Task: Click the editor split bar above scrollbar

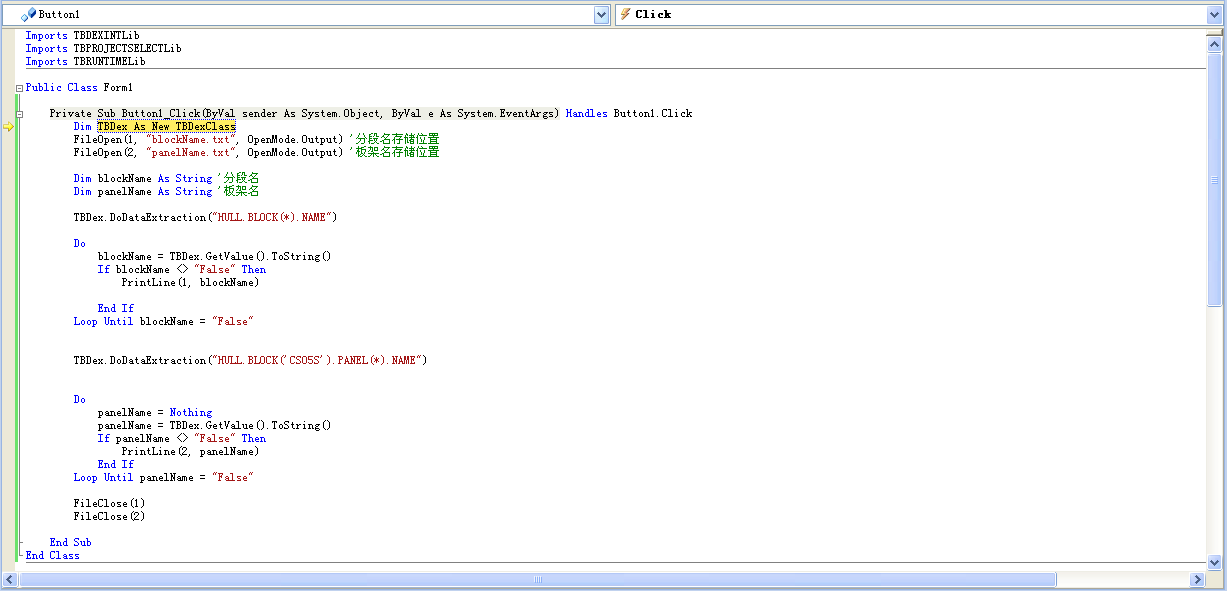Action: click(x=1214, y=32)
